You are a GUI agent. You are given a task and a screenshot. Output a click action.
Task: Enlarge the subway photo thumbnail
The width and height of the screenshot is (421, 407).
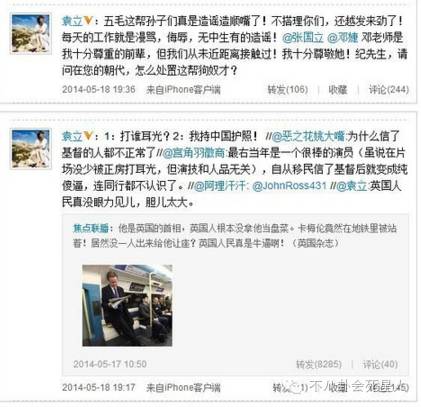click(127, 305)
